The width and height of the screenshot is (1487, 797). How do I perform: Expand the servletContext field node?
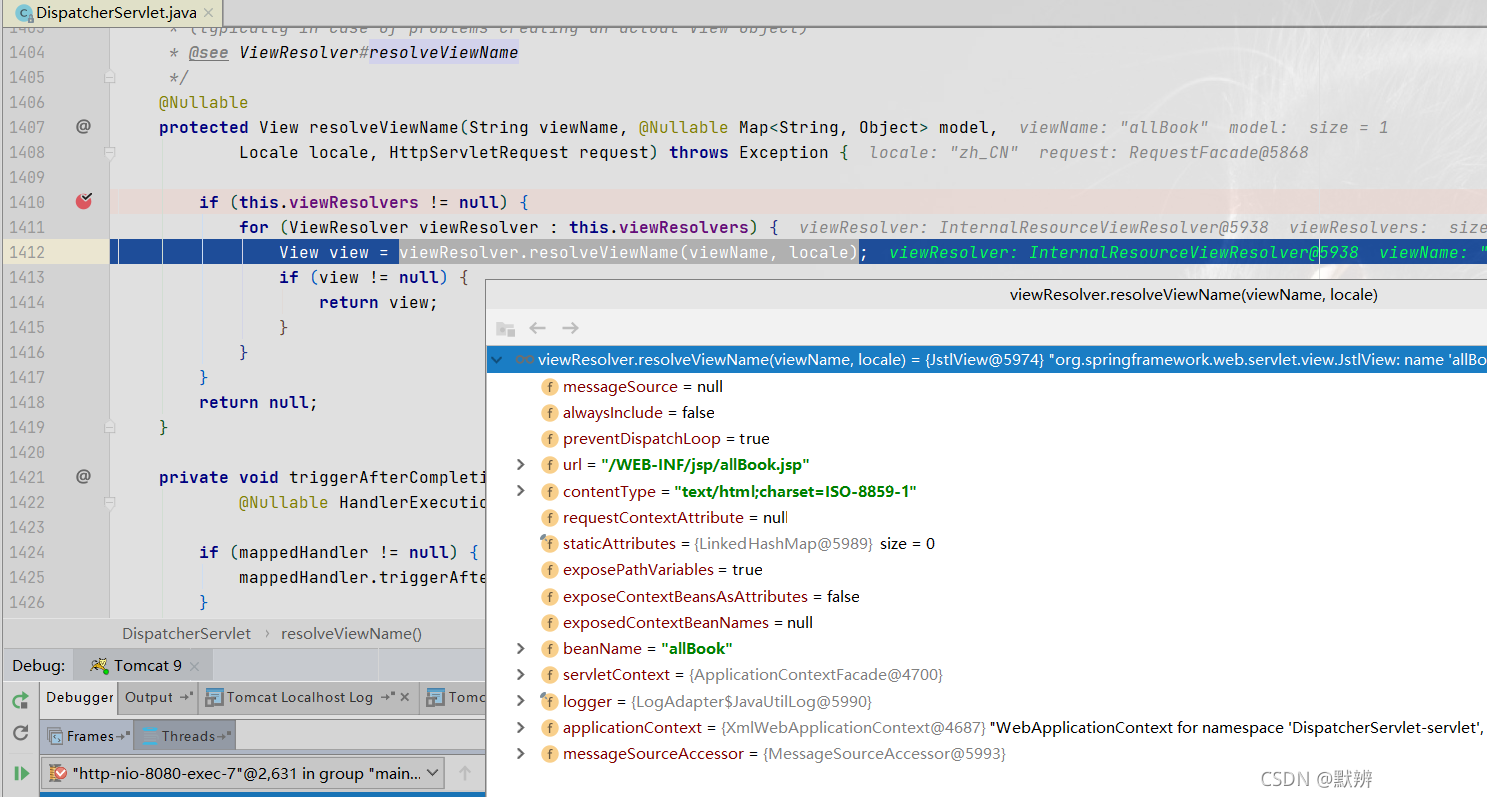point(520,675)
